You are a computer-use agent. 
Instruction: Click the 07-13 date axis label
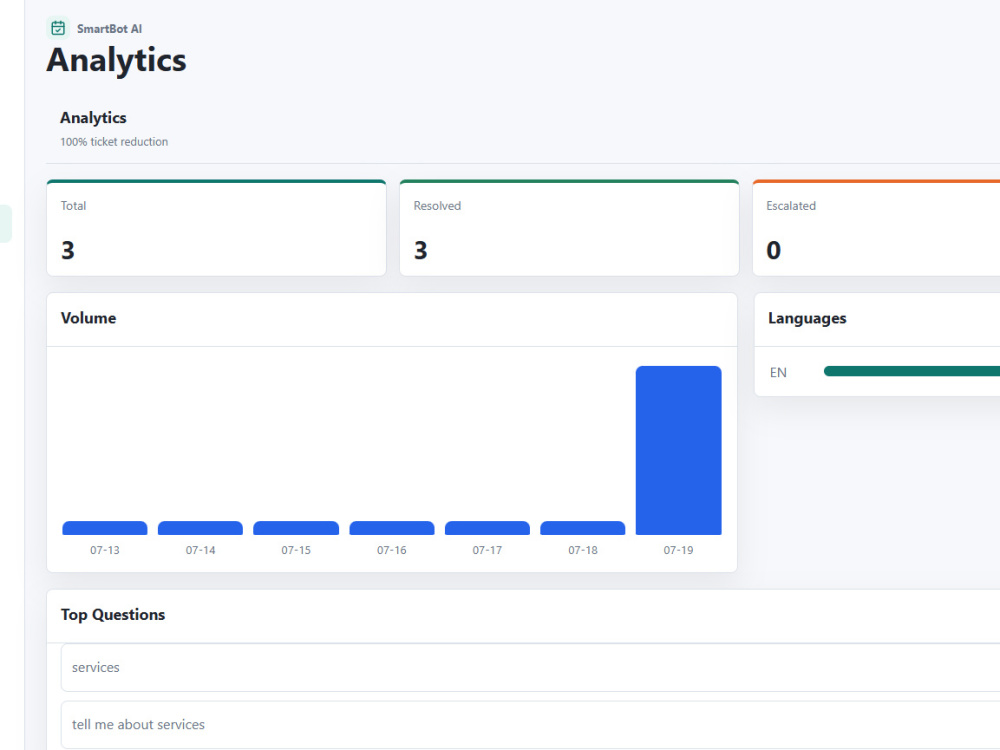105,550
